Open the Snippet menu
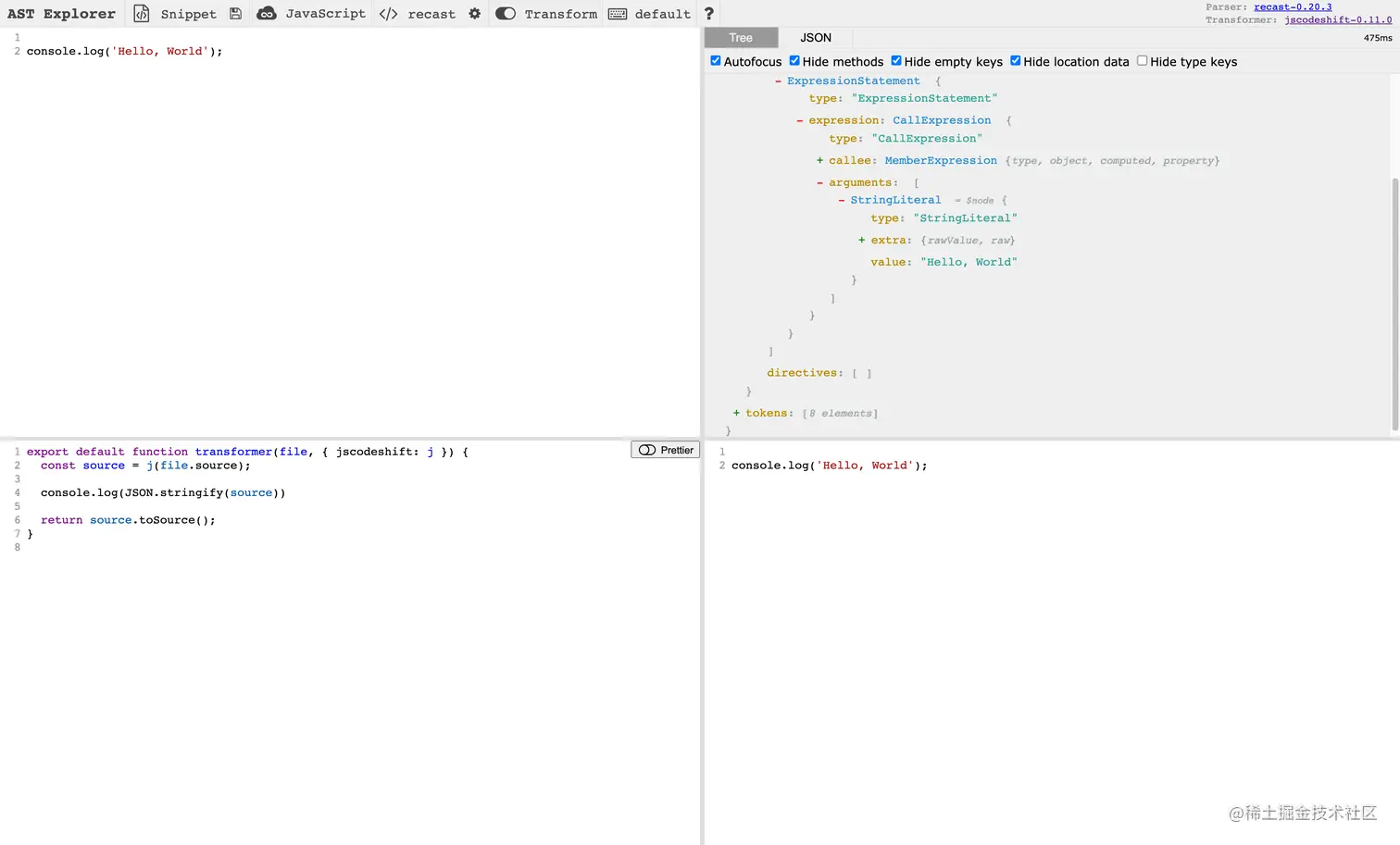Image resolution: width=1400 pixels, height=845 pixels. point(188,14)
